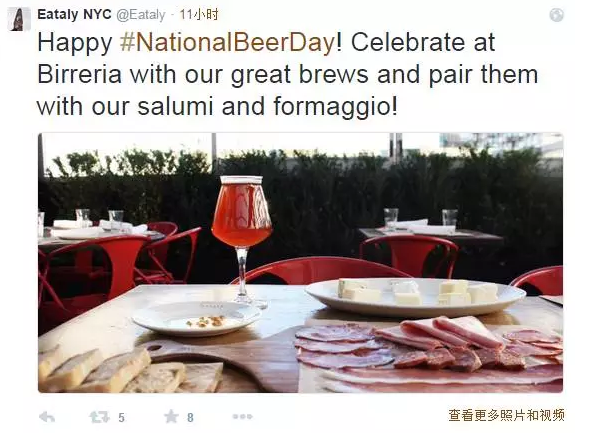This screenshot has height=433, width=603.
Task: Retweet using the retweet arrows icon
Action: click(100, 416)
